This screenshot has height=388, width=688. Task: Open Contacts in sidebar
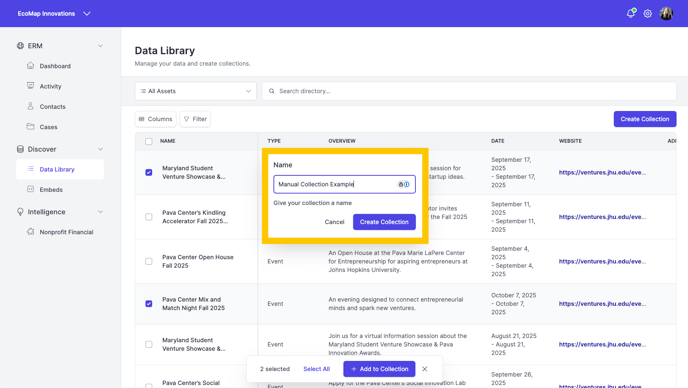[x=52, y=107]
